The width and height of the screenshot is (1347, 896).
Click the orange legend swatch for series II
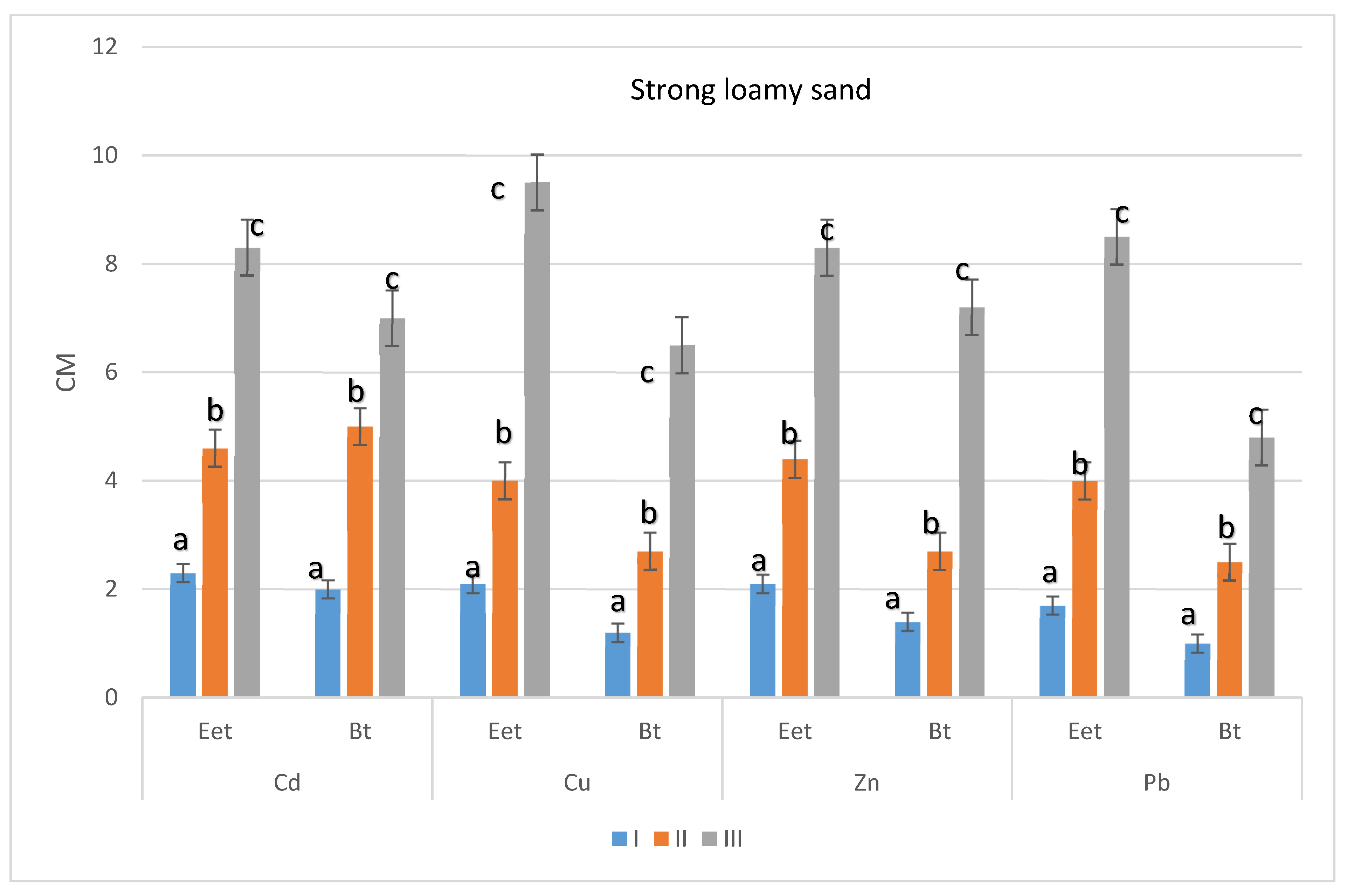click(661, 839)
